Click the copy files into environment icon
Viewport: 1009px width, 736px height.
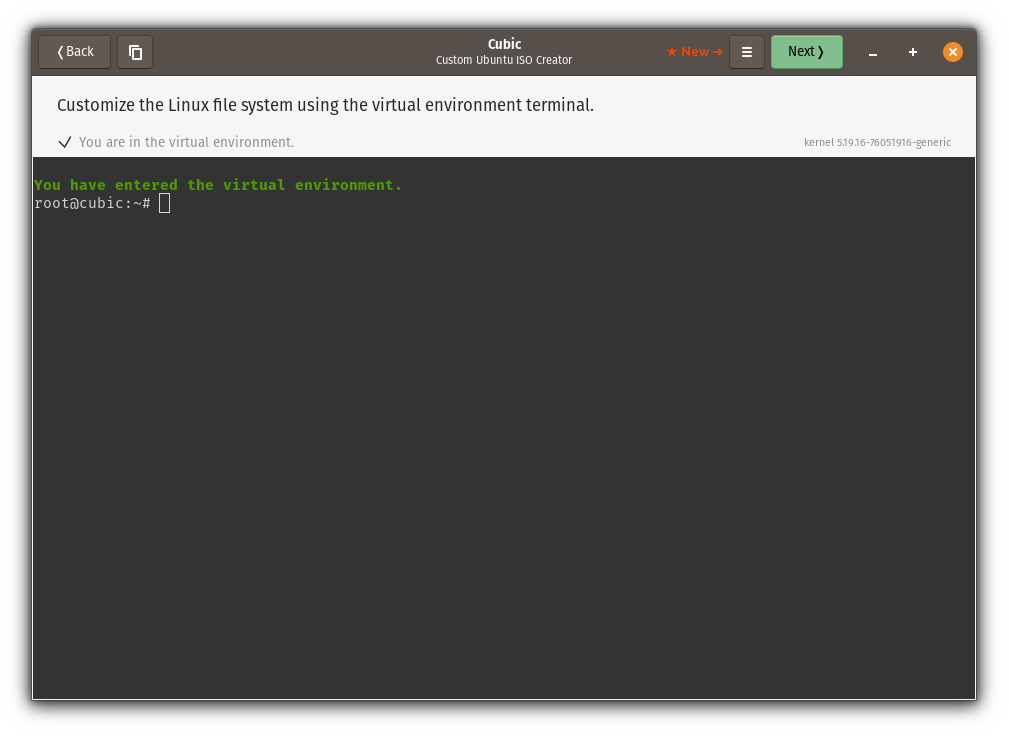[x=135, y=52]
